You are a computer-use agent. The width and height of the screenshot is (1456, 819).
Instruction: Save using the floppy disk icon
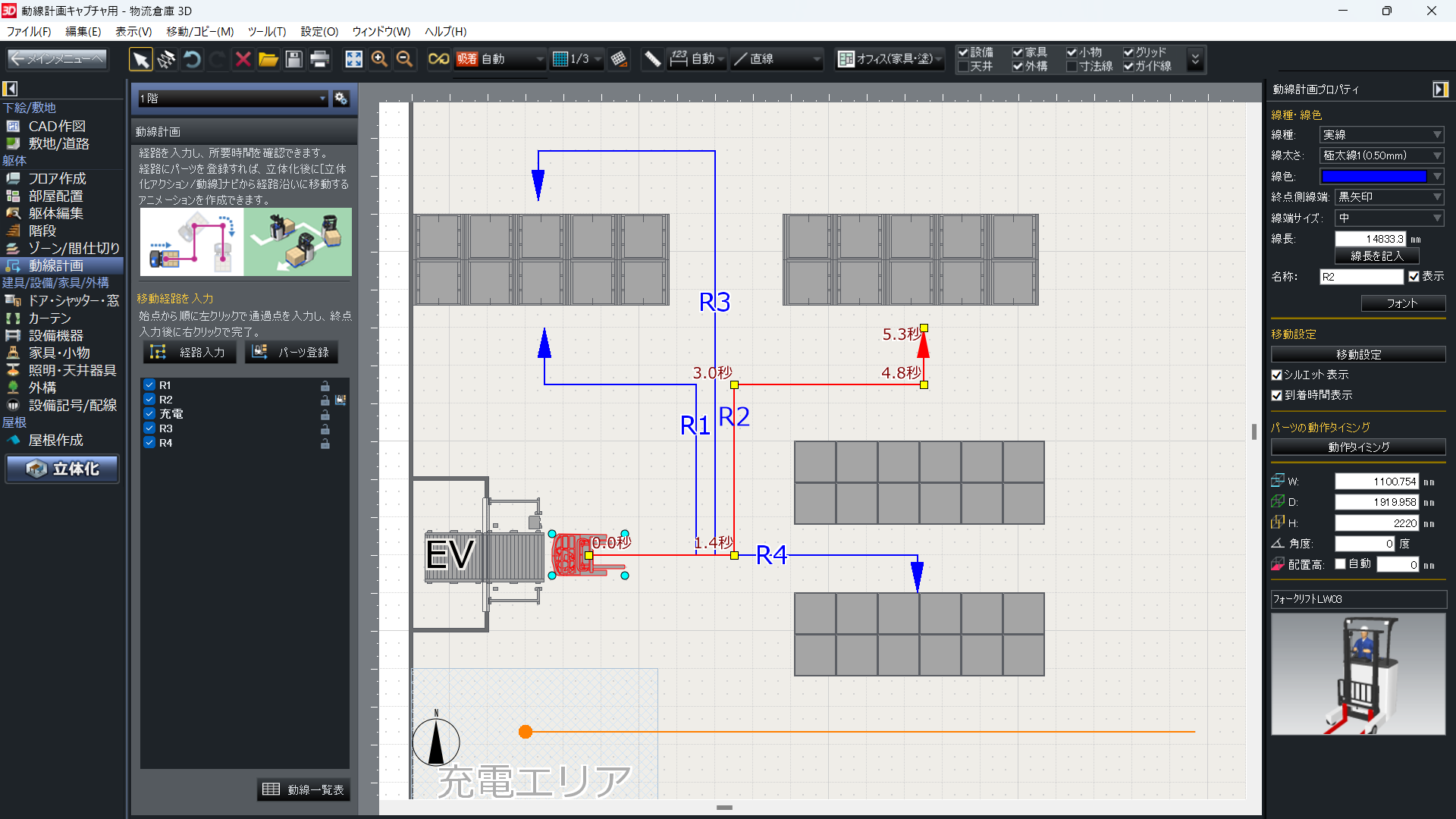pyautogui.click(x=294, y=59)
